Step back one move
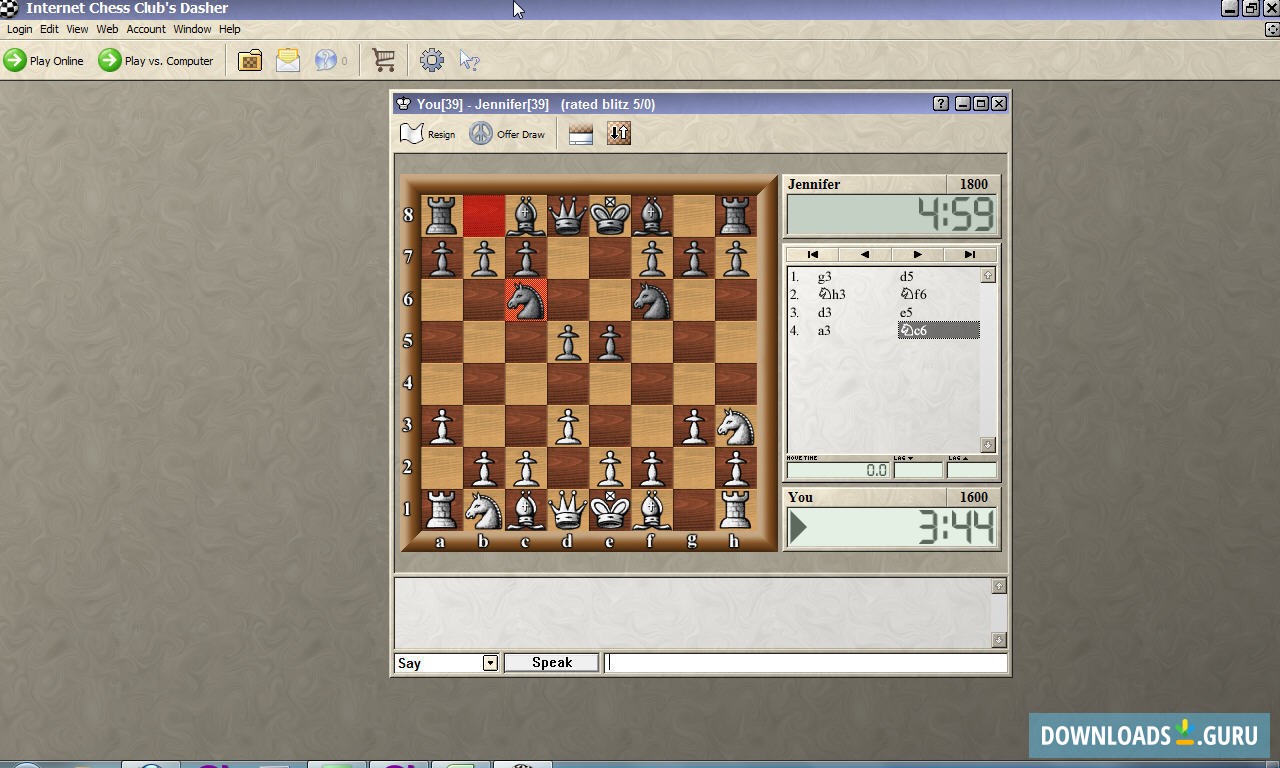The height and width of the screenshot is (768, 1280). [865, 255]
